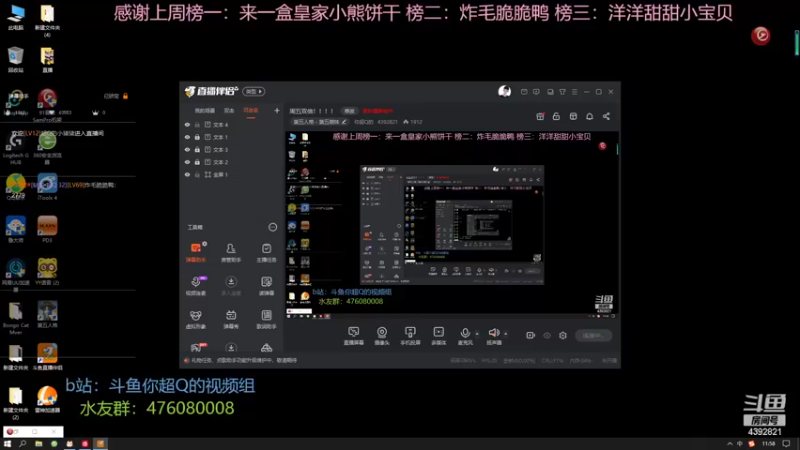The image size is (800, 450).
Task: Mute the 麦克风 microphone
Action: pos(465,336)
